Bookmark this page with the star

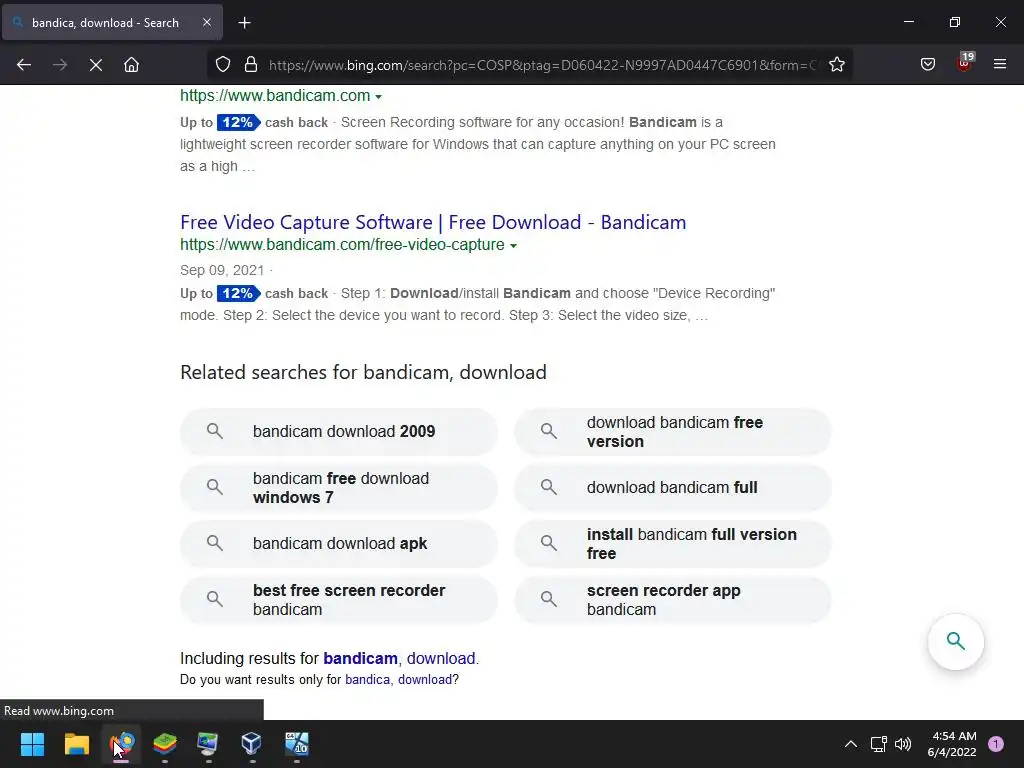[x=837, y=65]
